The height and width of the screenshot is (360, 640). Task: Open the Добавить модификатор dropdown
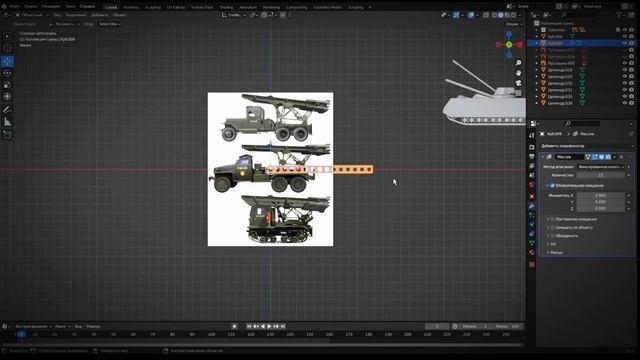(x=587, y=146)
